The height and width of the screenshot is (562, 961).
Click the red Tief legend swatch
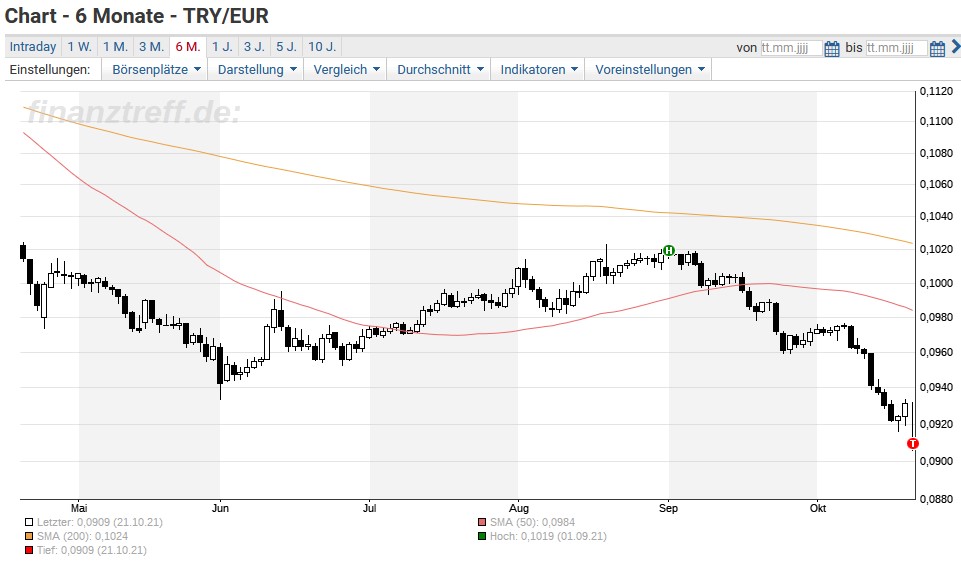(x=29, y=551)
